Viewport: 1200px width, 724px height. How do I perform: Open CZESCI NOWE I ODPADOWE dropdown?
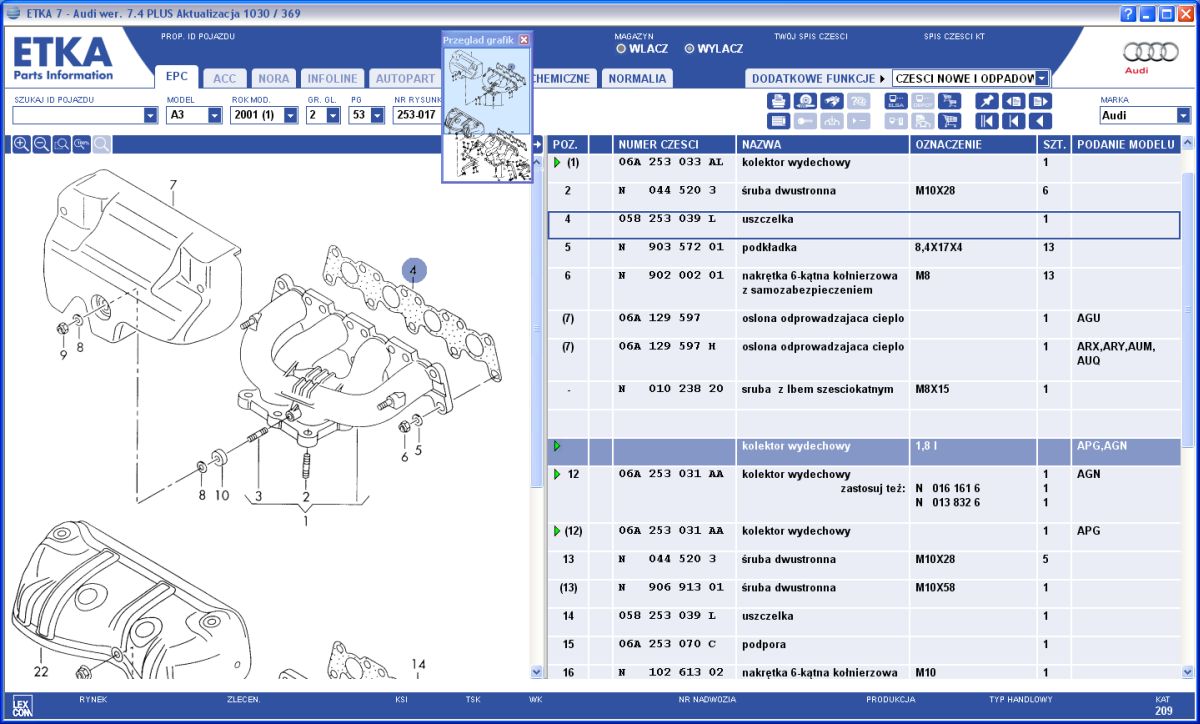[x=1042, y=78]
